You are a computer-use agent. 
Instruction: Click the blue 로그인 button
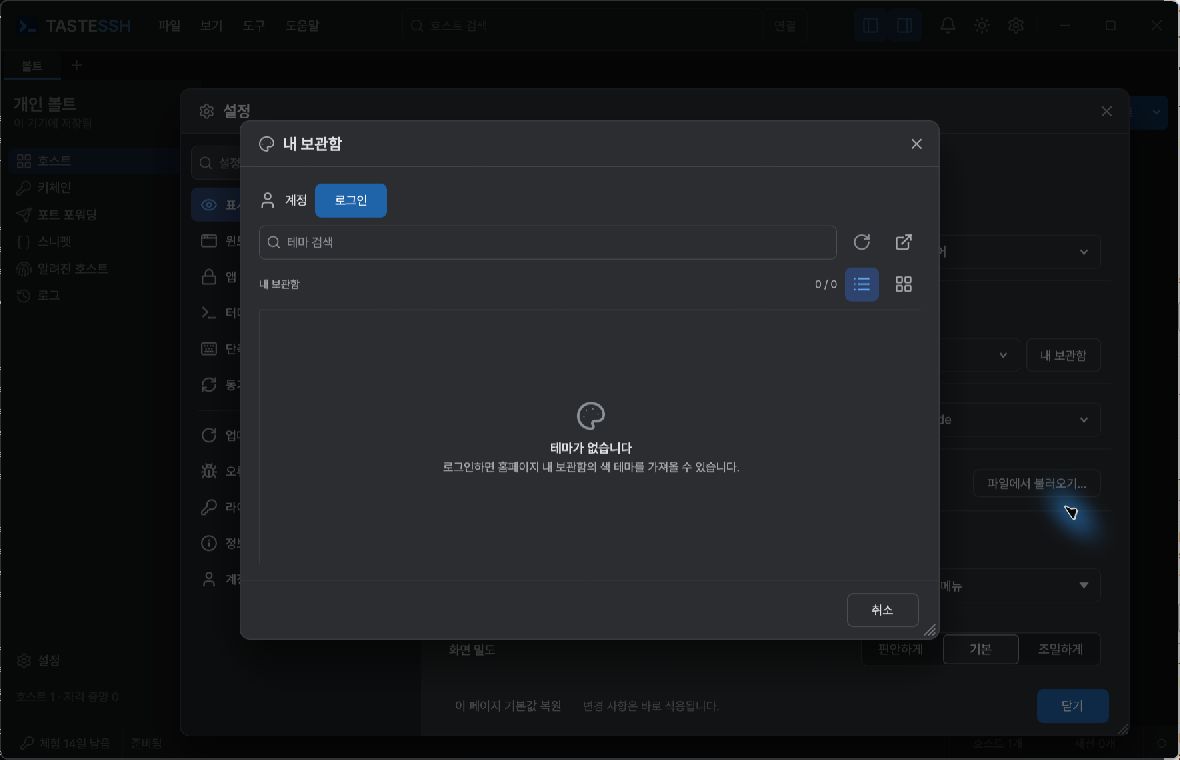(351, 200)
